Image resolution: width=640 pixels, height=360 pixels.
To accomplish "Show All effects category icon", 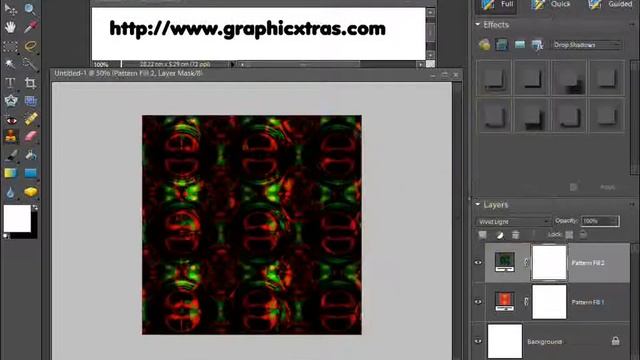I will pyautogui.click(x=538, y=44).
